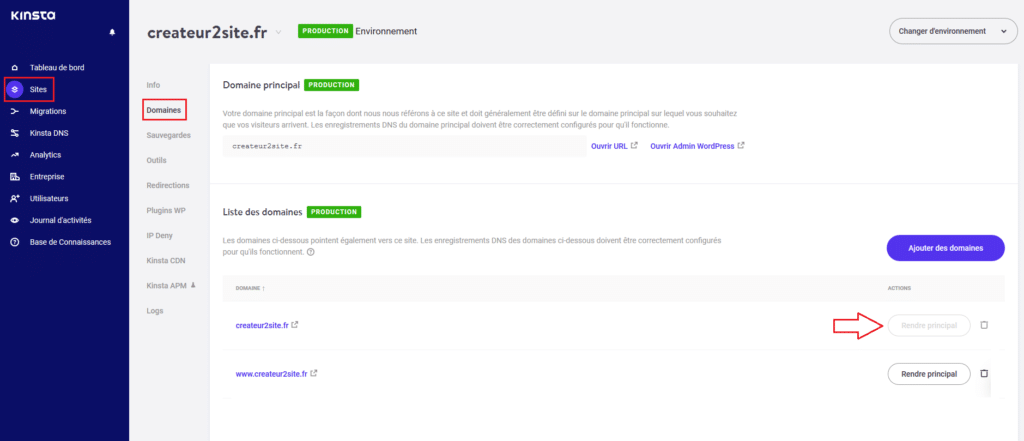The image size is (1024, 441).
Task: Click the Kinsta APM upgrade icon
Action: (x=193, y=285)
